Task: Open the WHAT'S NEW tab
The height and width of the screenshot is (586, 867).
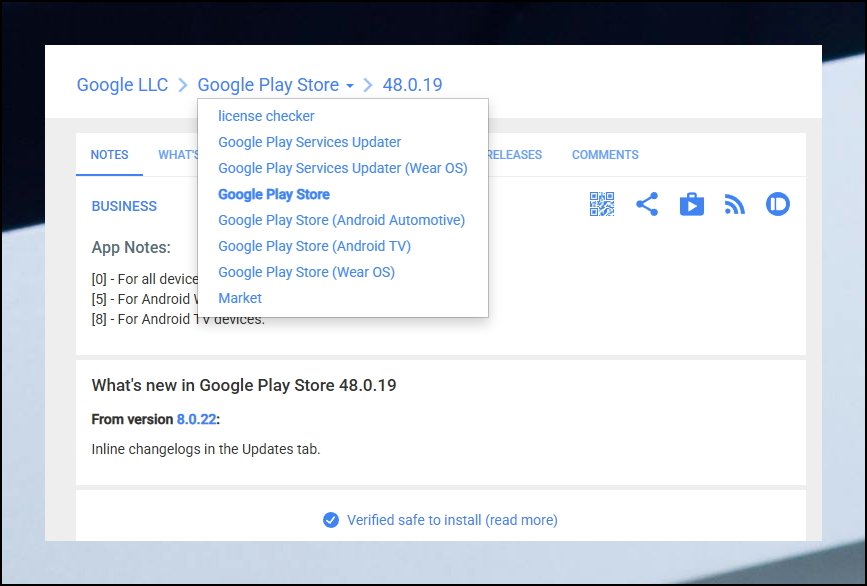Action: click(x=178, y=155)
